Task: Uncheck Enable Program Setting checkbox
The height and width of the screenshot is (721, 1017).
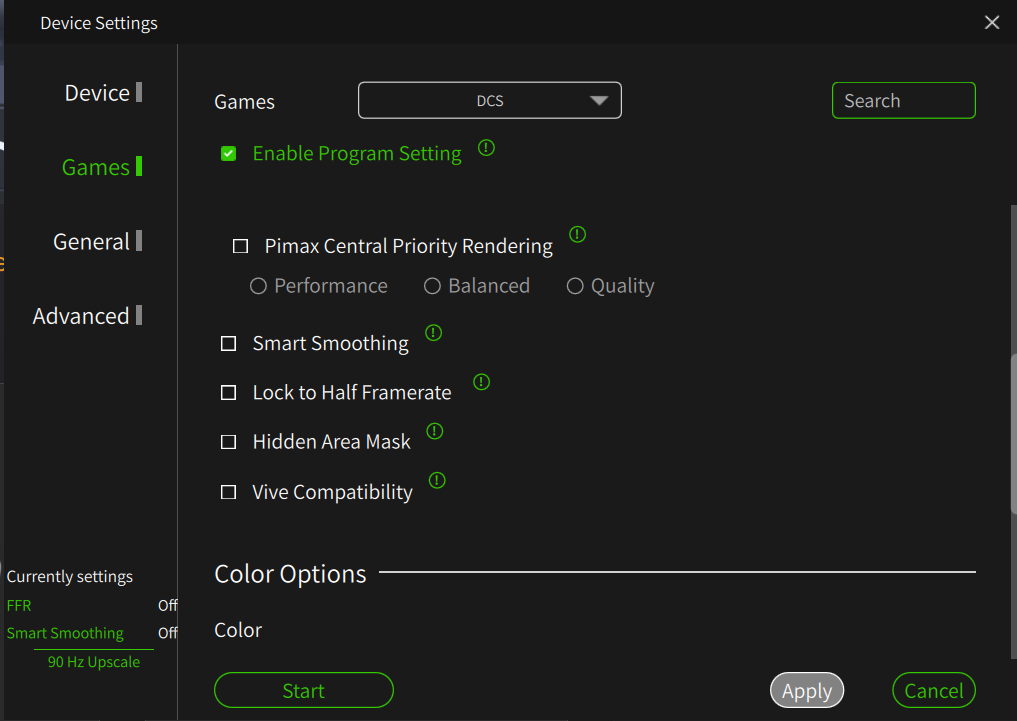Action: (229, 154)
